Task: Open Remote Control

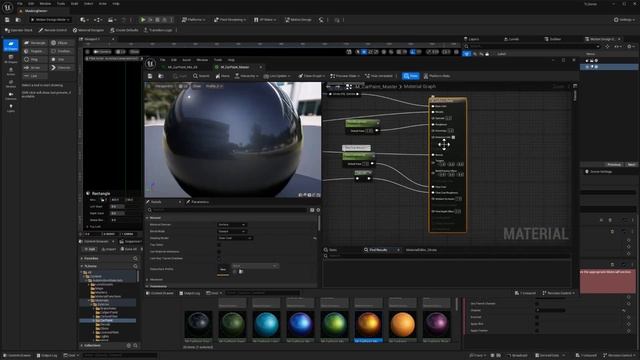Action: tap(53, 30)
